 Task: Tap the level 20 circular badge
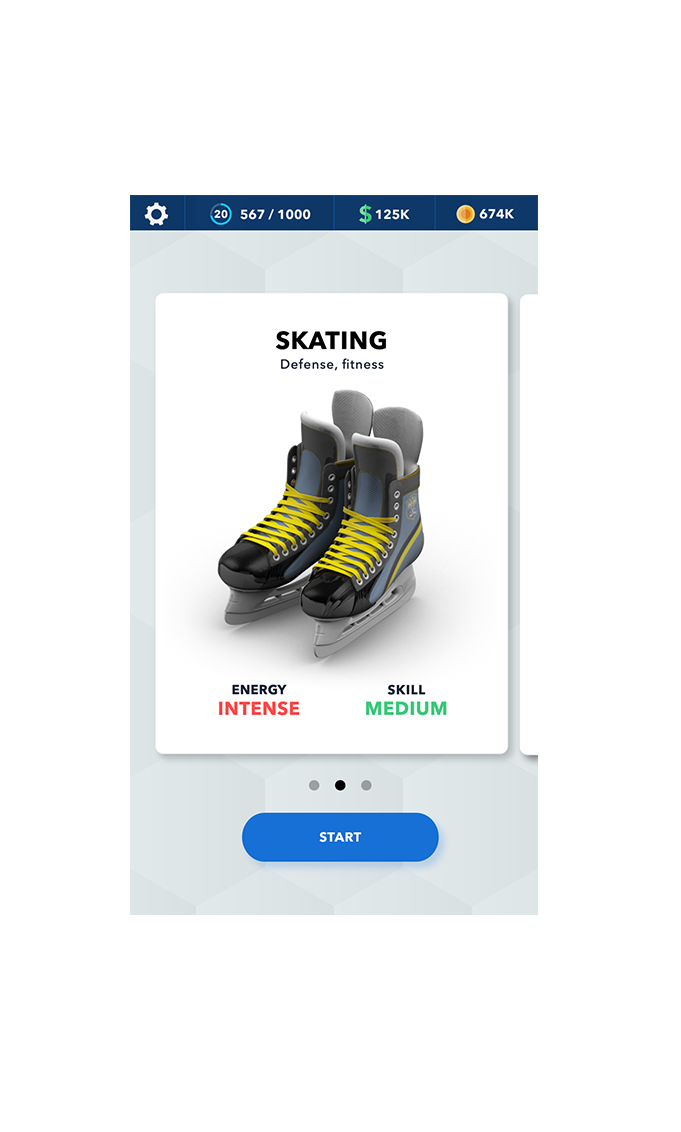[x=220, y=214]
